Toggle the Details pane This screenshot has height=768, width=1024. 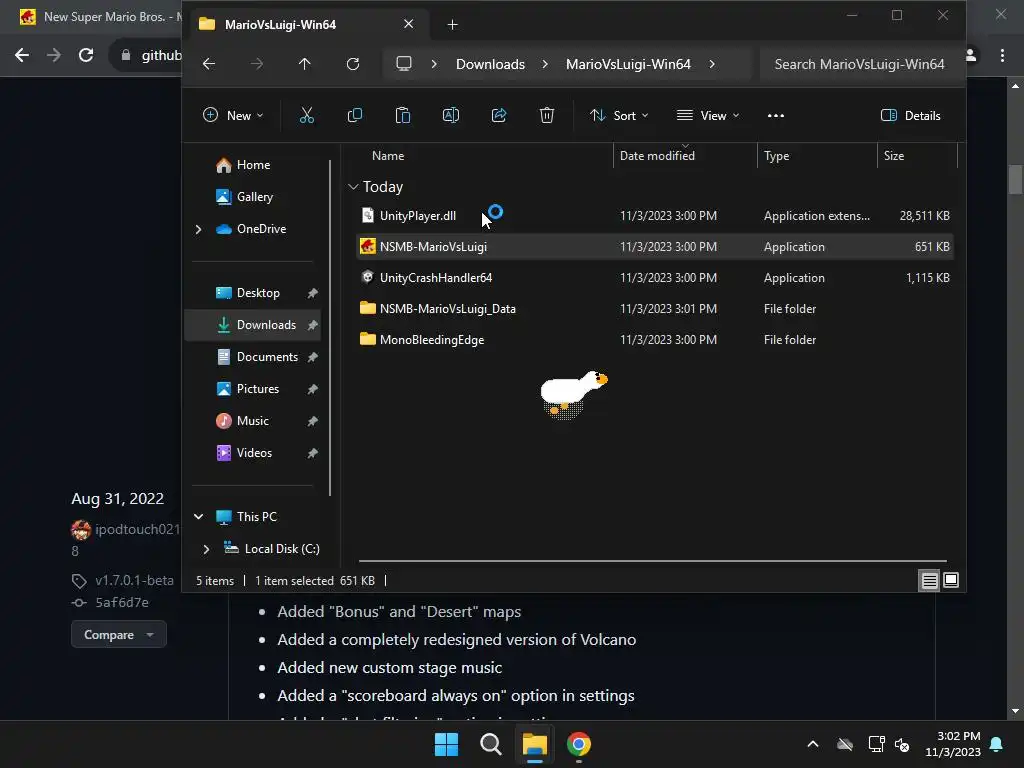pos(911,116)
